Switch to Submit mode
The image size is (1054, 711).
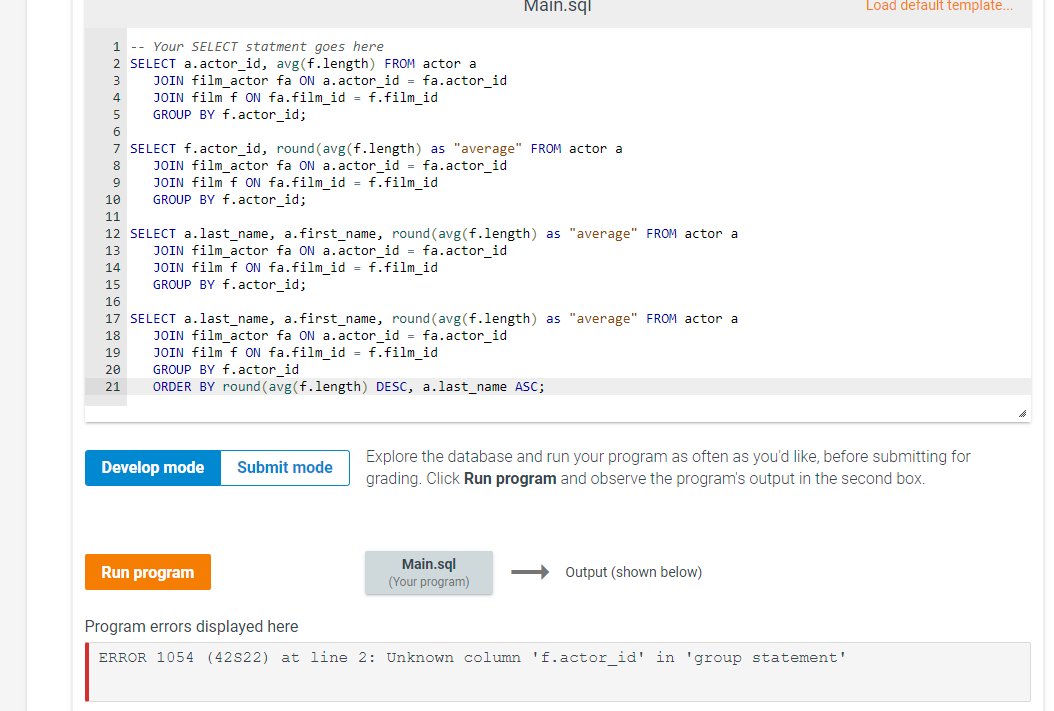pos(285,468)
